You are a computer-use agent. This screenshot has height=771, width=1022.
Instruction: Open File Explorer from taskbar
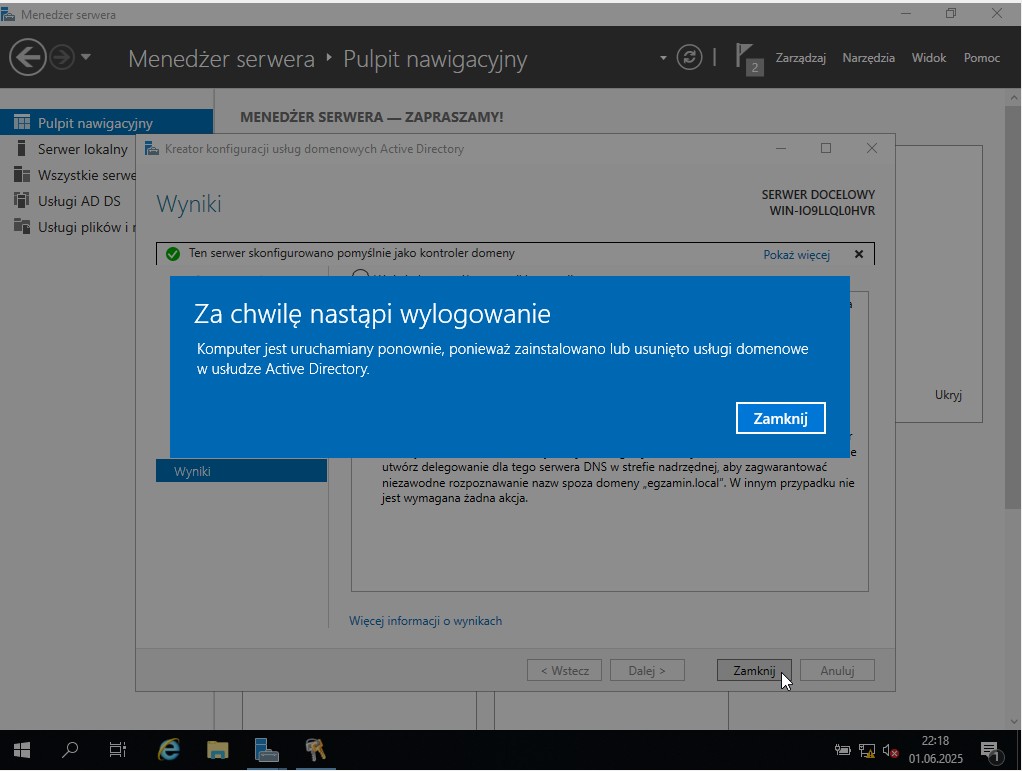(217, 750)
